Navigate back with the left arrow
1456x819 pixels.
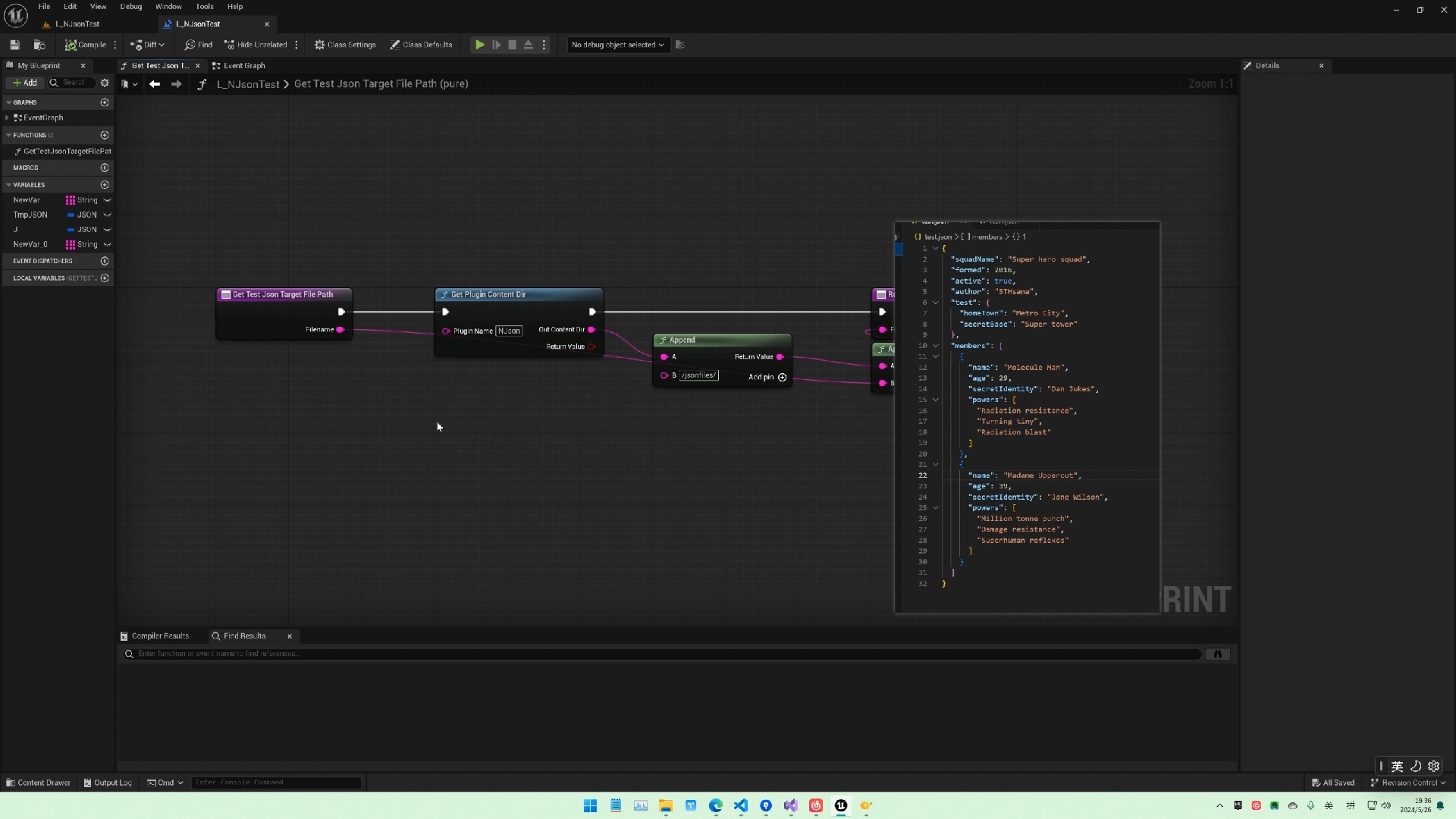(155, 84)
